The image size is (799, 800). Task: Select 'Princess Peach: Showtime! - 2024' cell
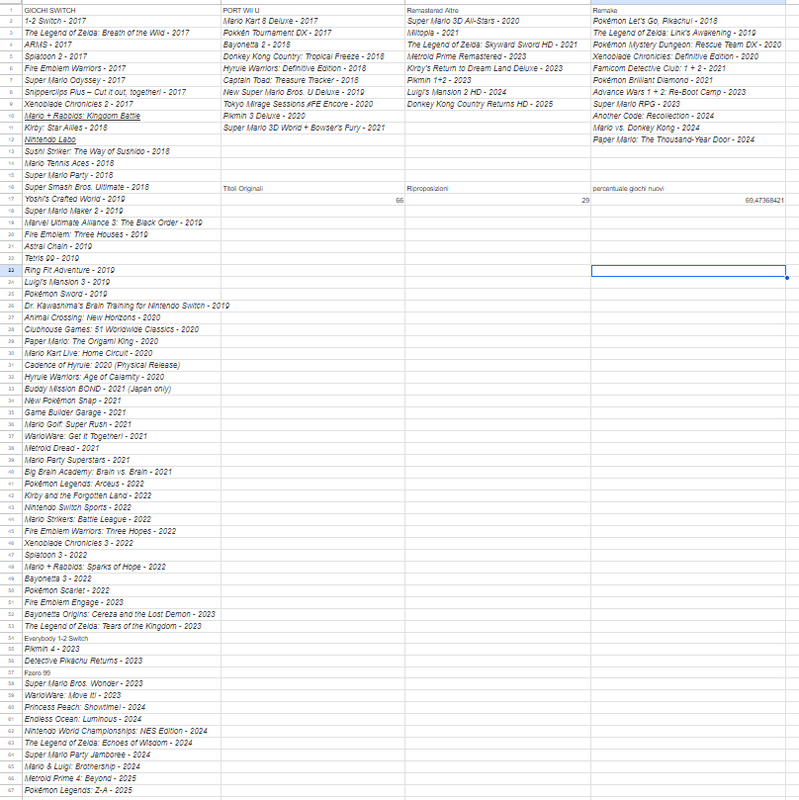click(121, 707)
